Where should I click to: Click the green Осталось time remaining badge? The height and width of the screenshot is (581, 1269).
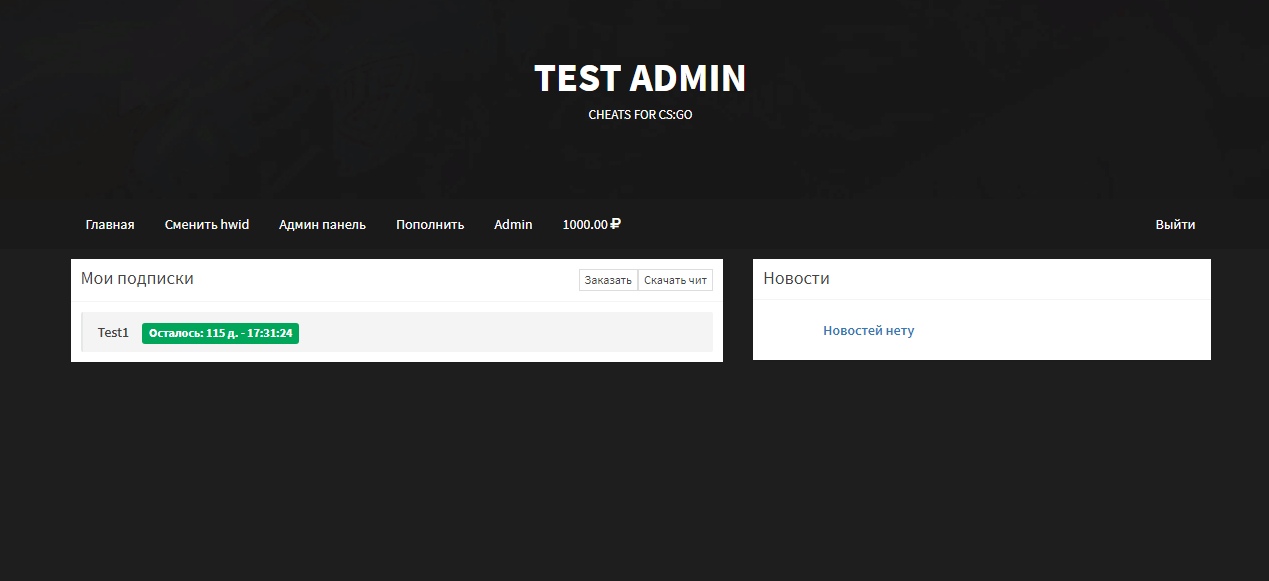pos(220,333)
